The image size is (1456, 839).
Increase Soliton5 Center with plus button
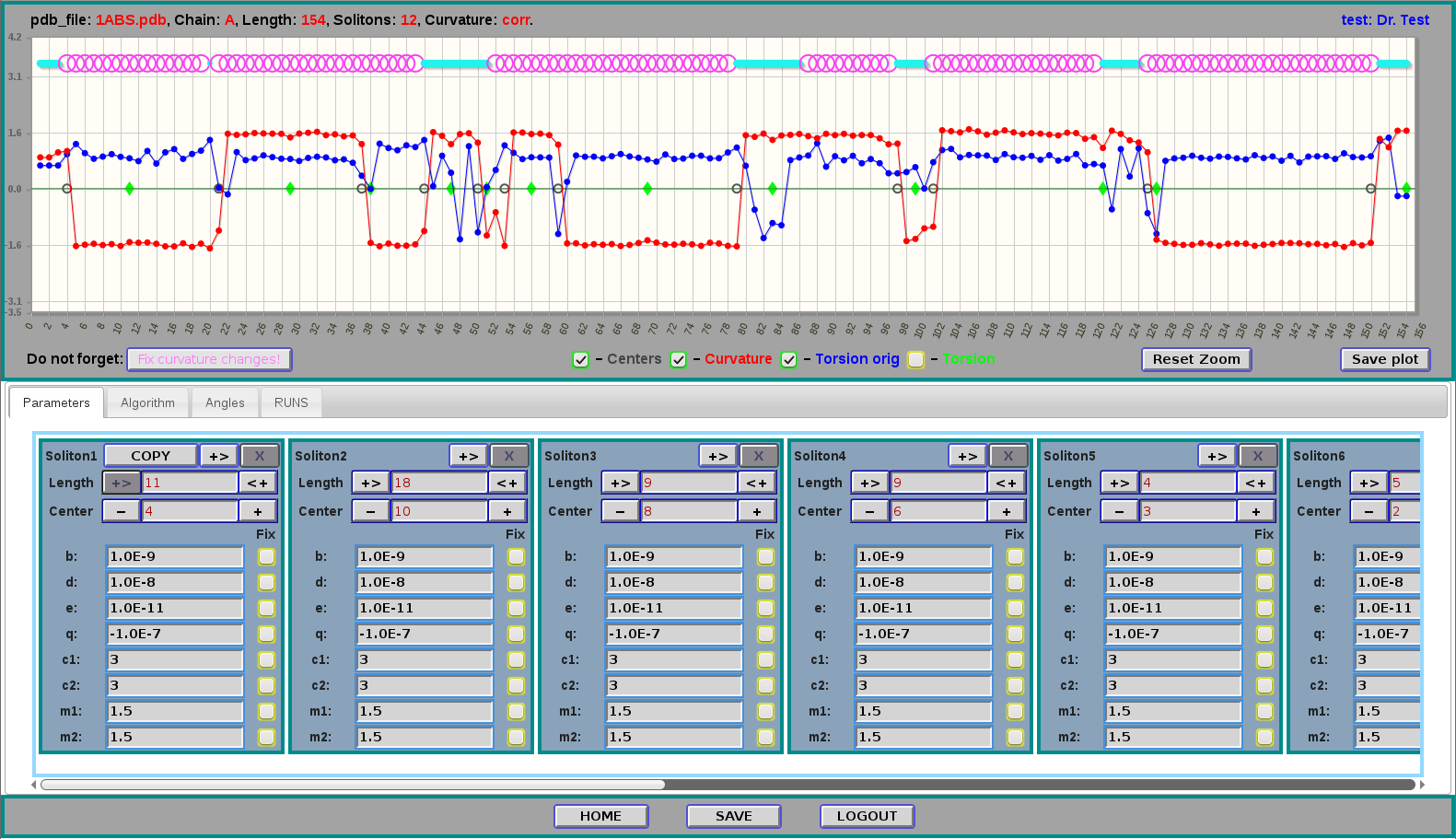point(1256,511)
